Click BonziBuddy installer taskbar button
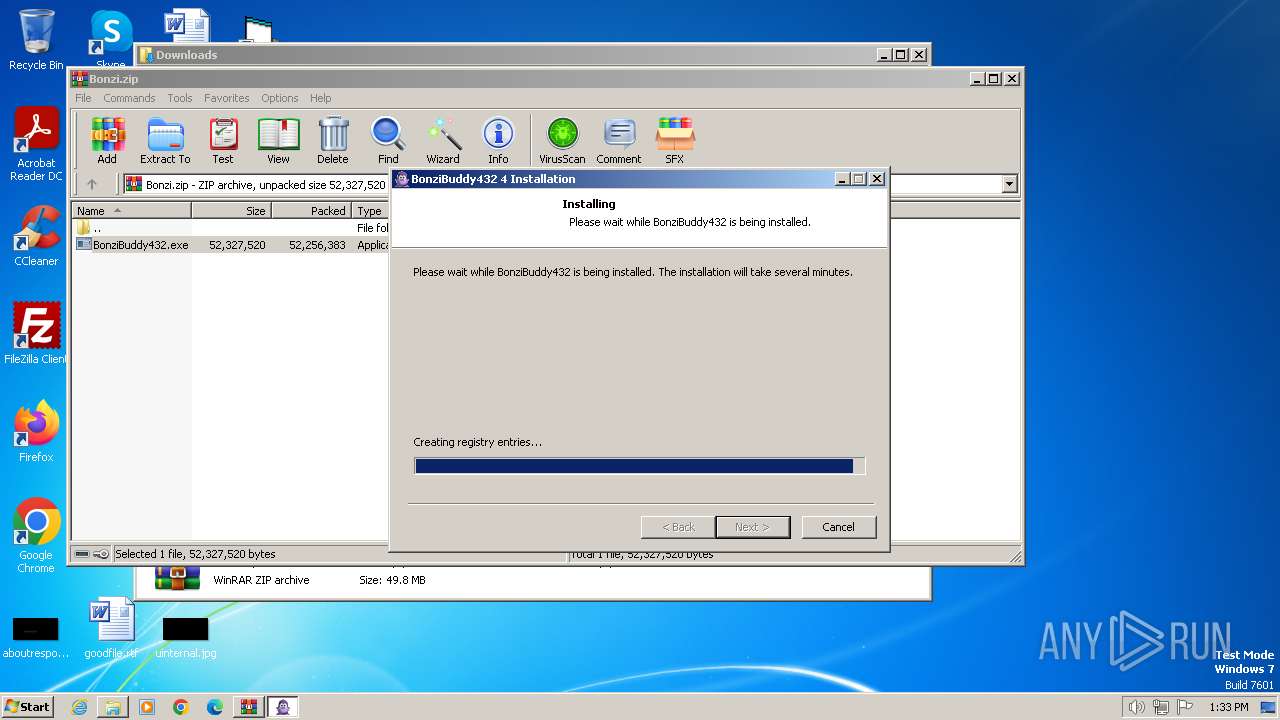 point(283,707)
